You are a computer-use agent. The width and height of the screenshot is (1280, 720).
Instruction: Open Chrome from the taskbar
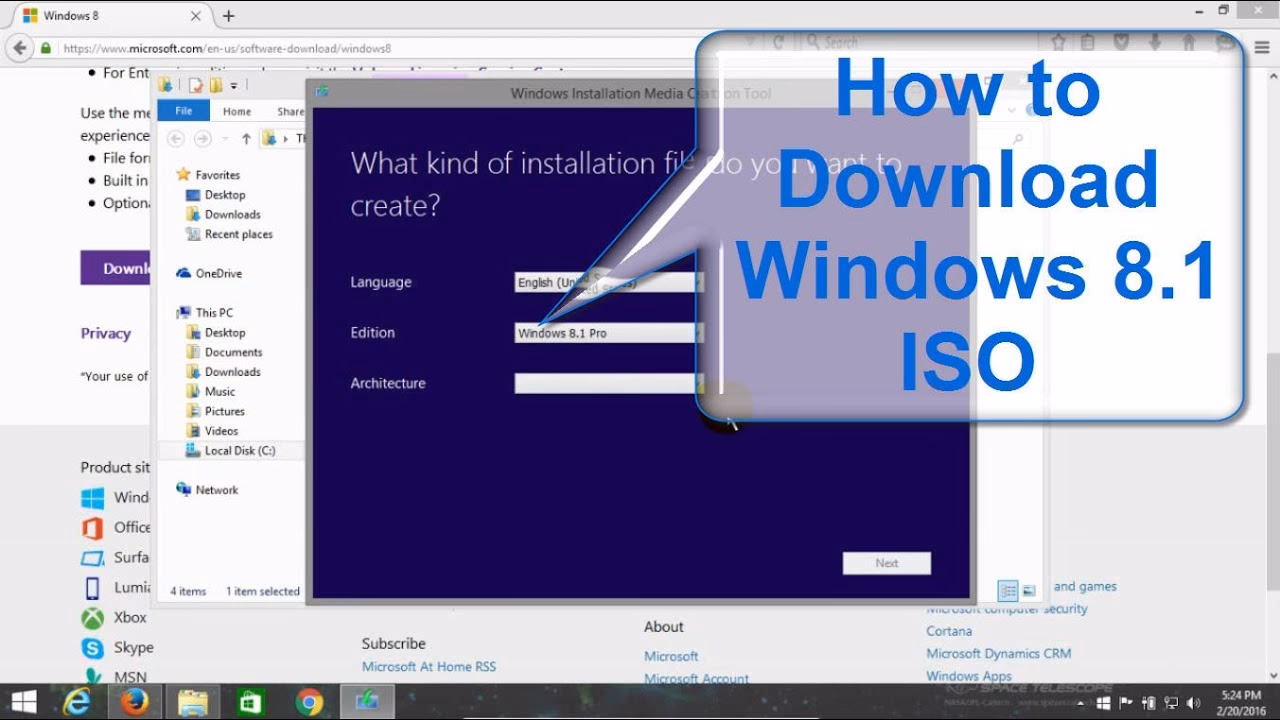(309, 700)
